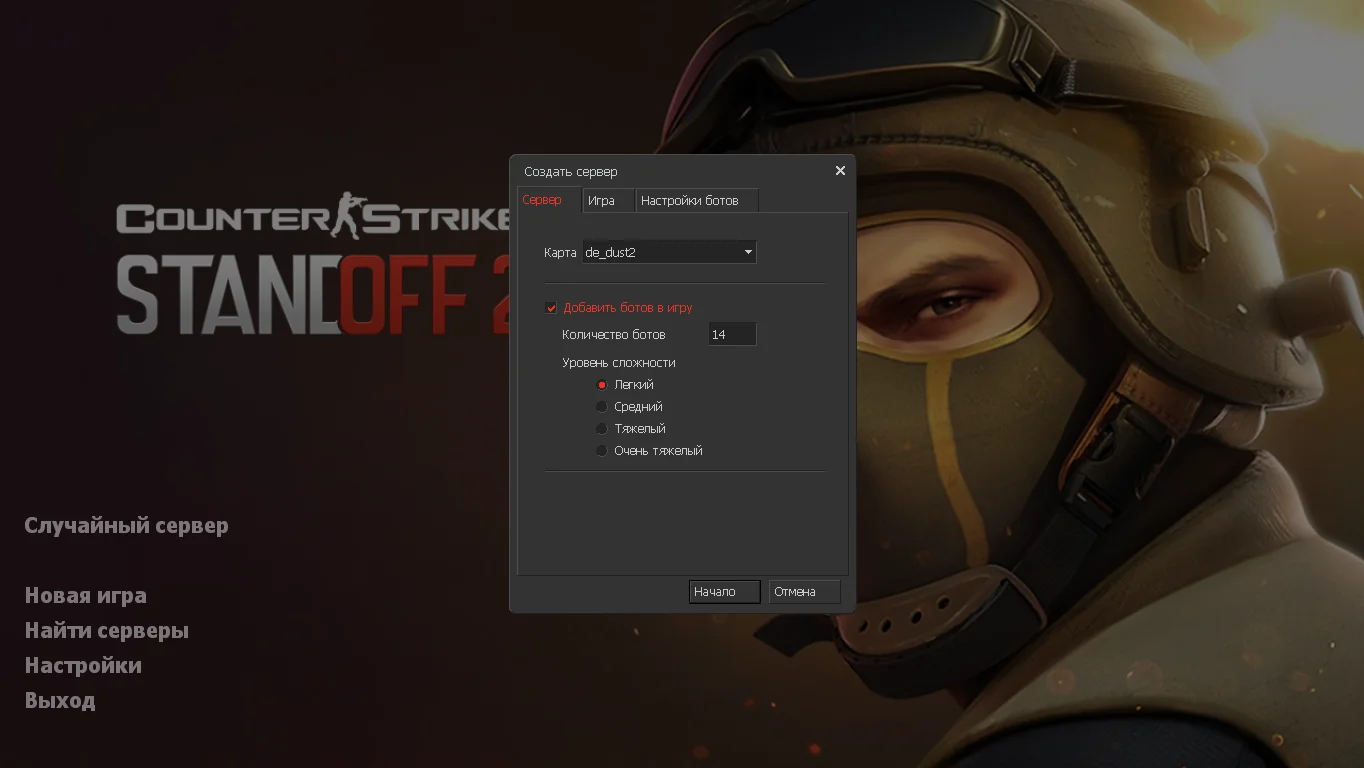Click the Количество ботов input field
Viewport: 1364px width, 768px height.
(x=731, y=335)
